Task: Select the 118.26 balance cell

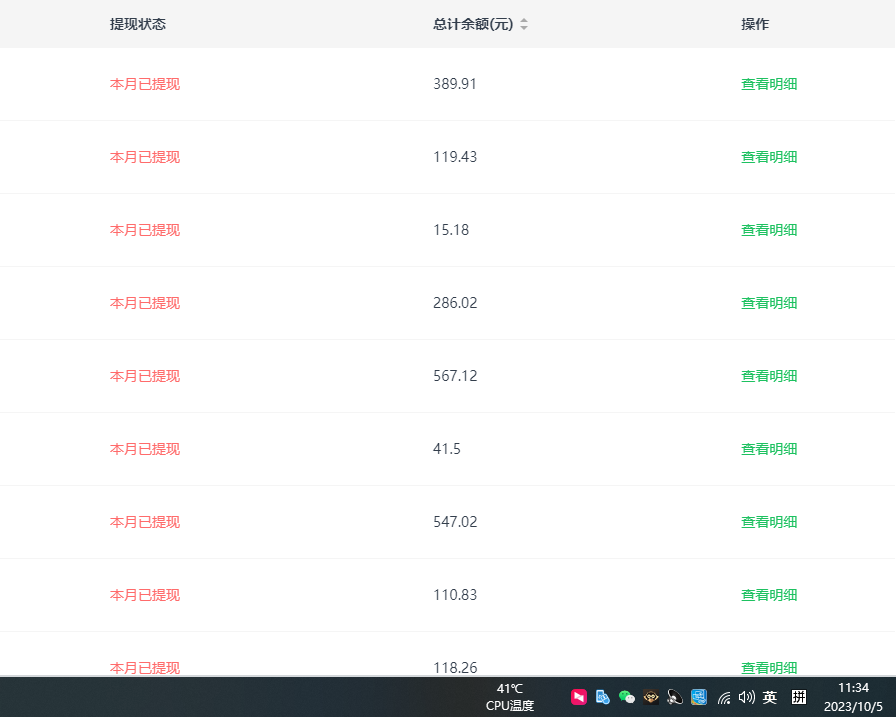Action: (x=455, y=668)
